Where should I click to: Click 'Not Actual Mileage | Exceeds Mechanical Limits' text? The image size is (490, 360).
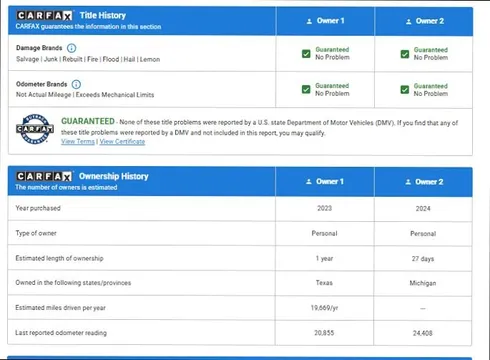(85, 95)
